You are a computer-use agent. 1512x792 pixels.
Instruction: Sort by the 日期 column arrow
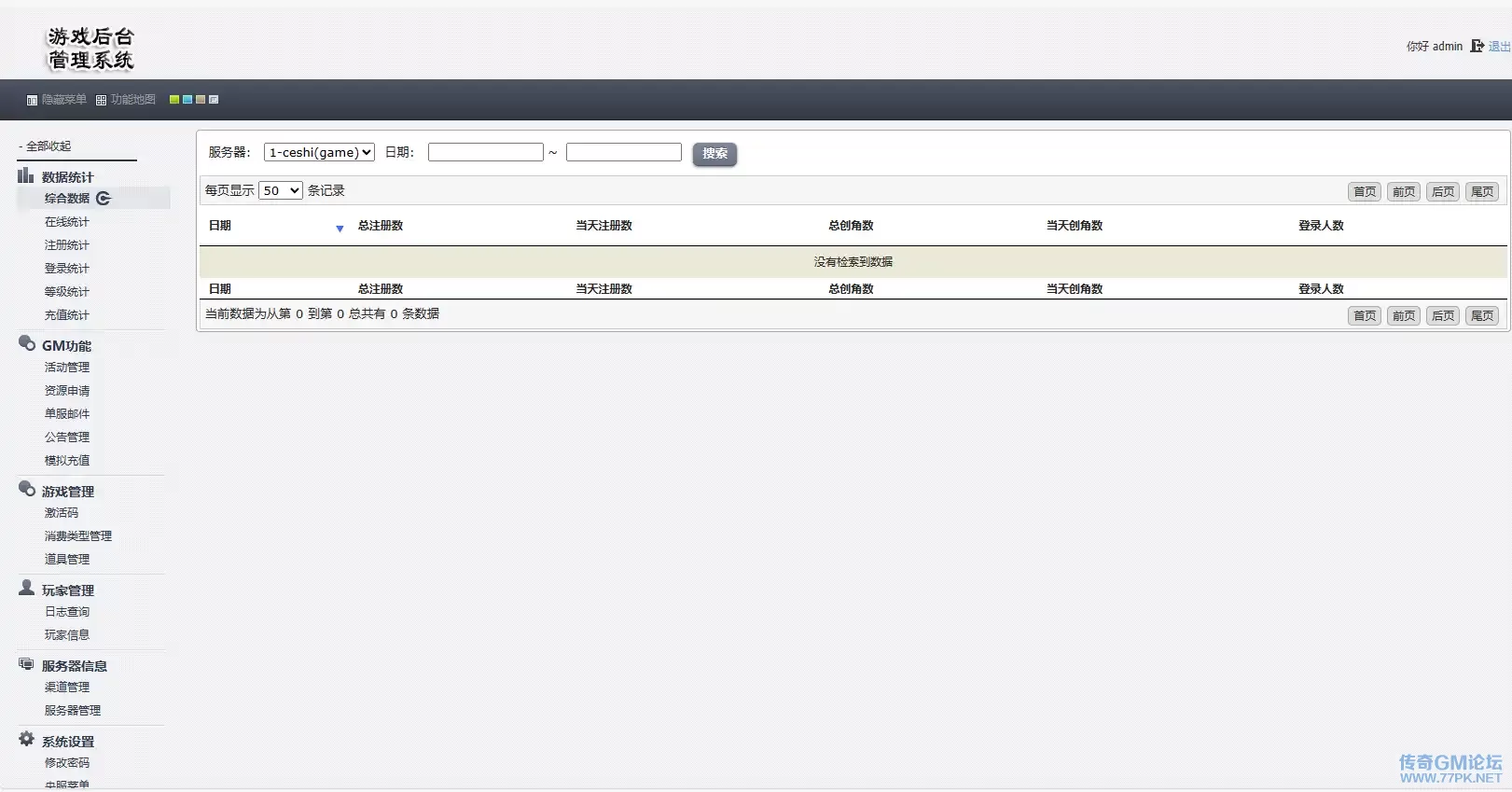pos(340,229)
